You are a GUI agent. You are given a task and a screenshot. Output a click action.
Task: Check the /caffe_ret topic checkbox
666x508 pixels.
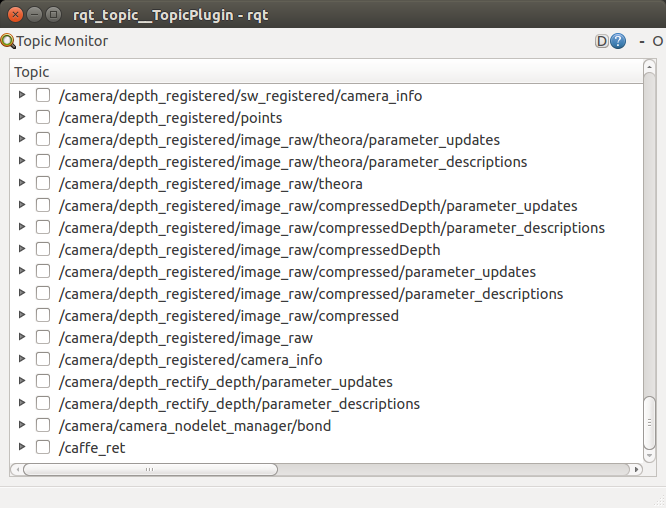pos(43,447)
